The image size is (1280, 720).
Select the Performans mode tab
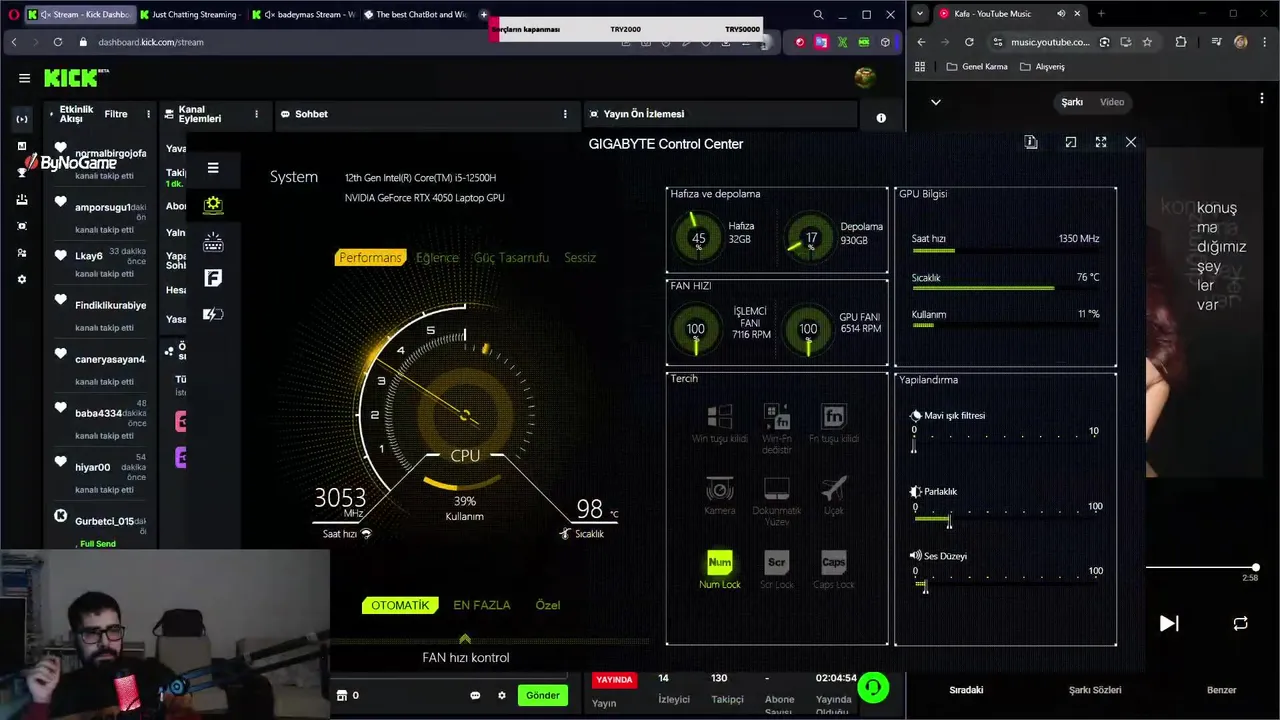pyautogui.click(x=370, y=258)
